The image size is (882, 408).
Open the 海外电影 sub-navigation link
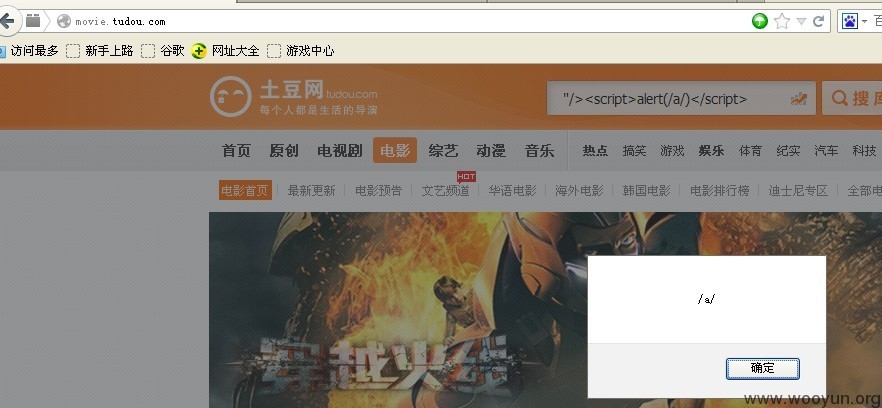point(579,191)
